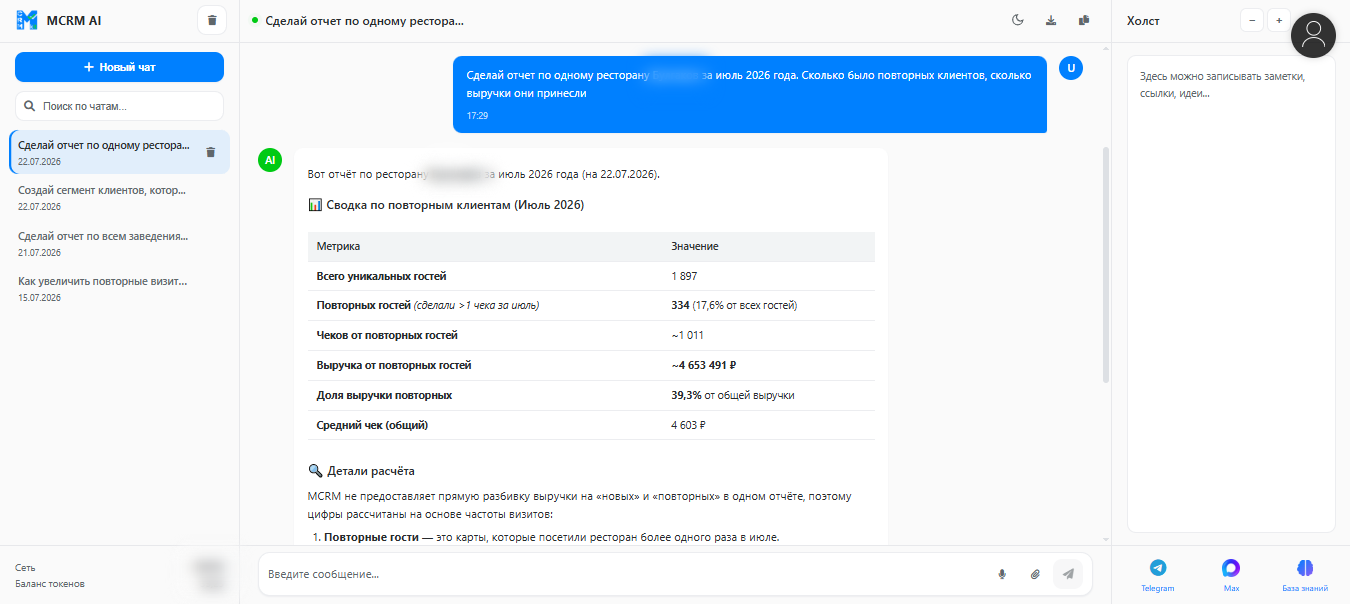Click the green AI avatar

coord(270,160)
